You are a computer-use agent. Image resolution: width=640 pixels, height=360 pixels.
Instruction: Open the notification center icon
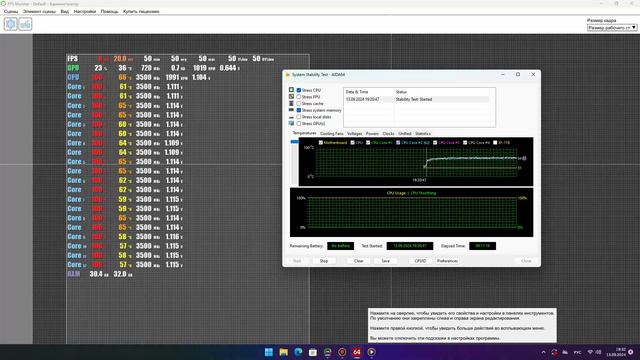(x=631, y=352)
